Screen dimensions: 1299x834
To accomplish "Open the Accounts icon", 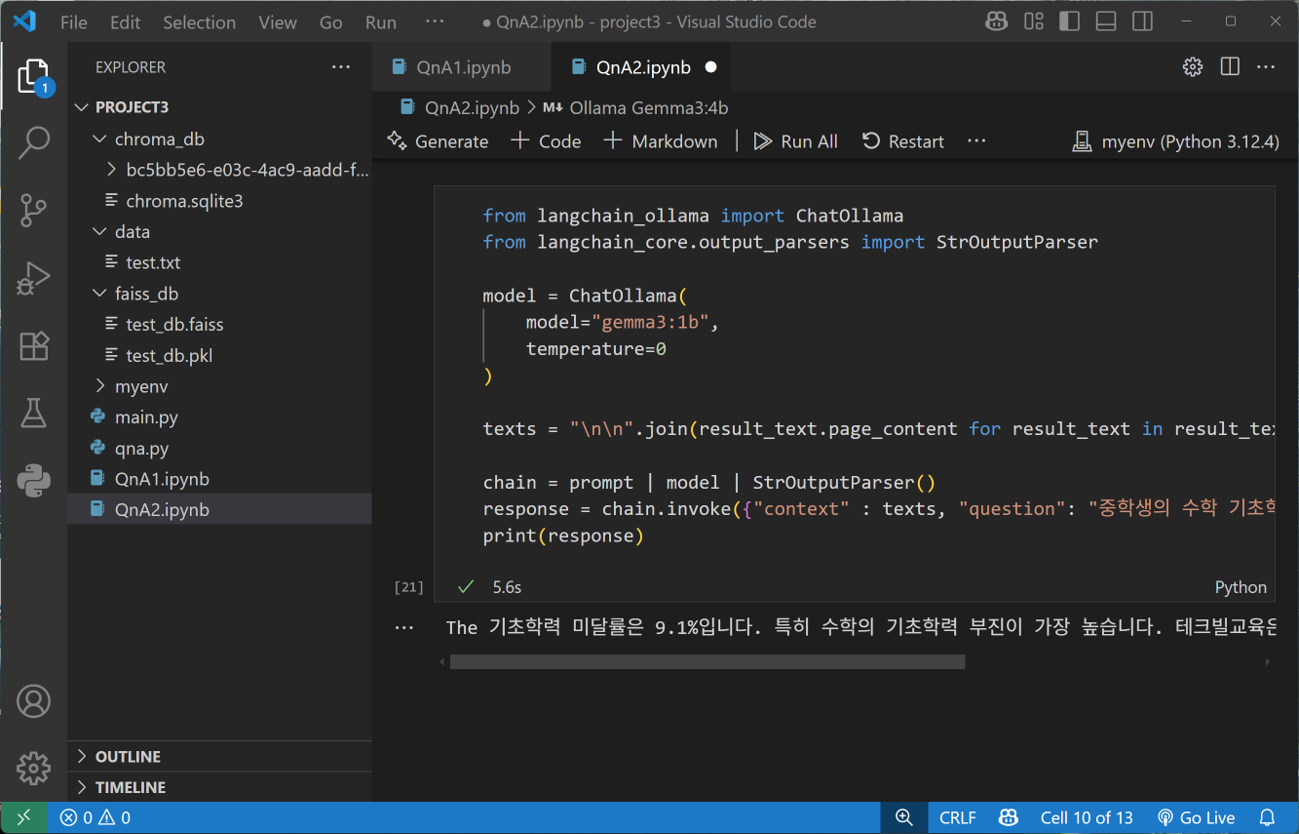I will coord(33,701).
